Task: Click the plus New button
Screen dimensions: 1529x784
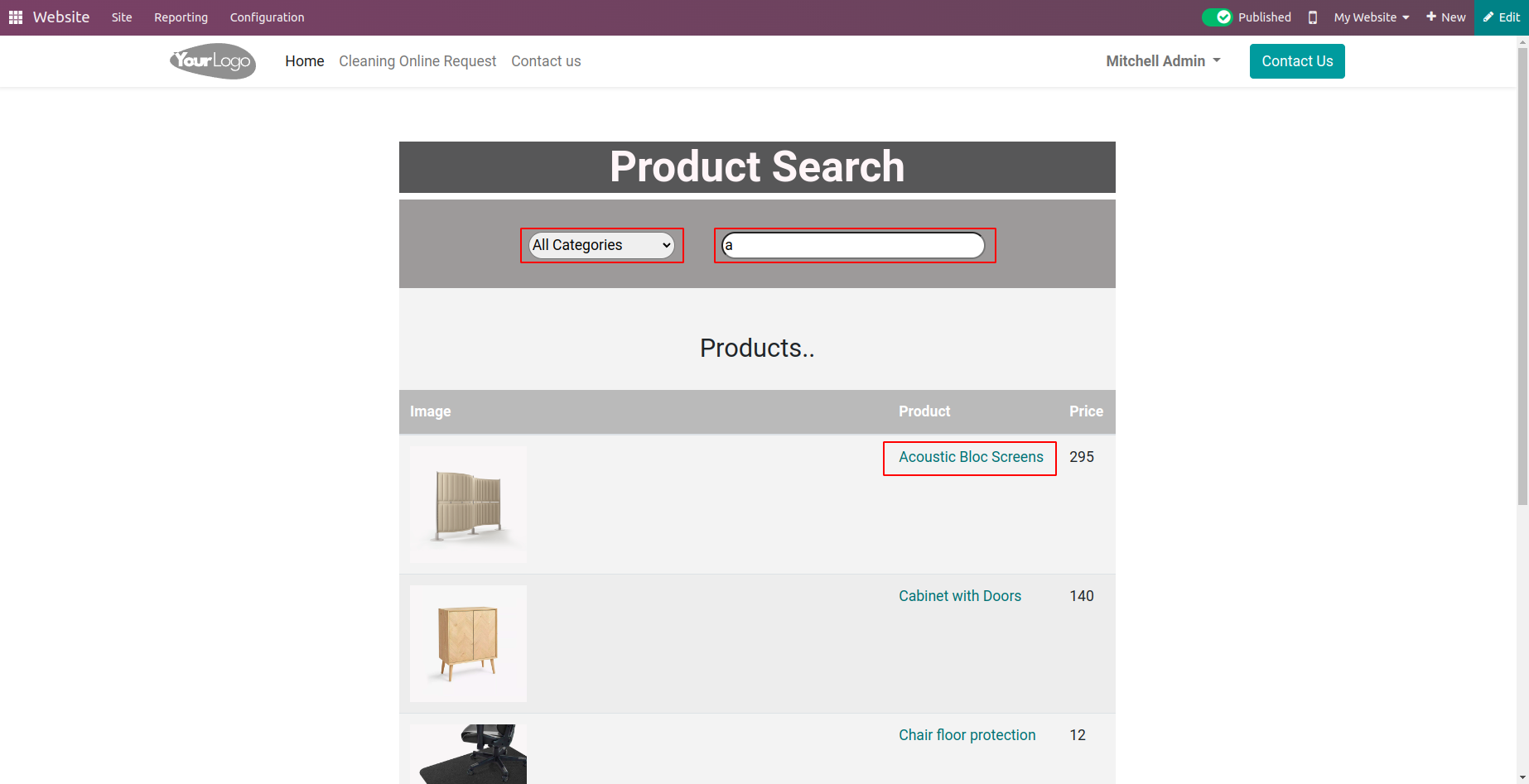Action: pos(1446,17)
